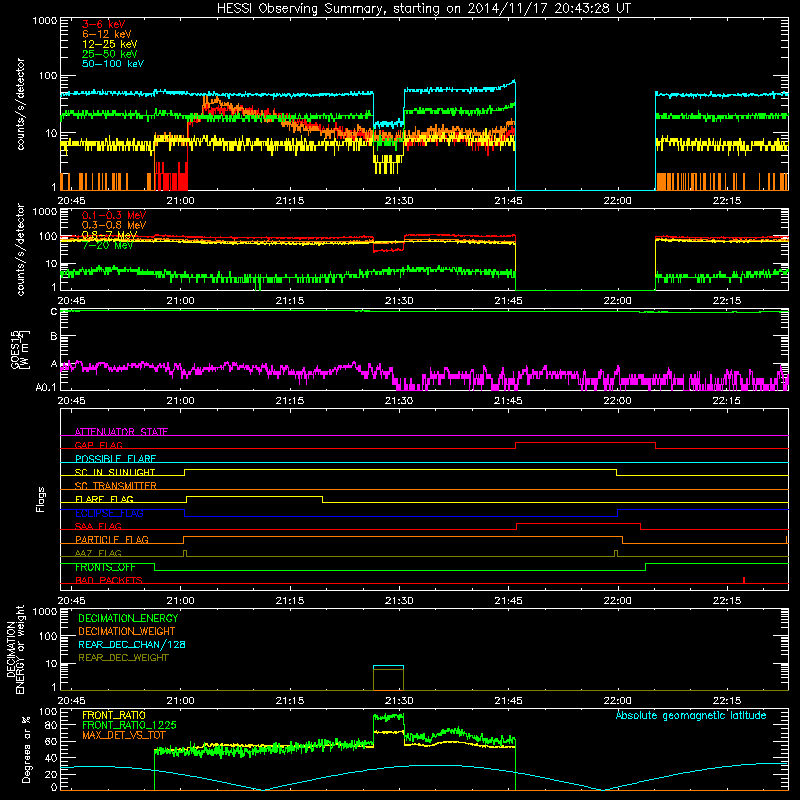Select the GAP_FLAG label

(x=98, y=445)
